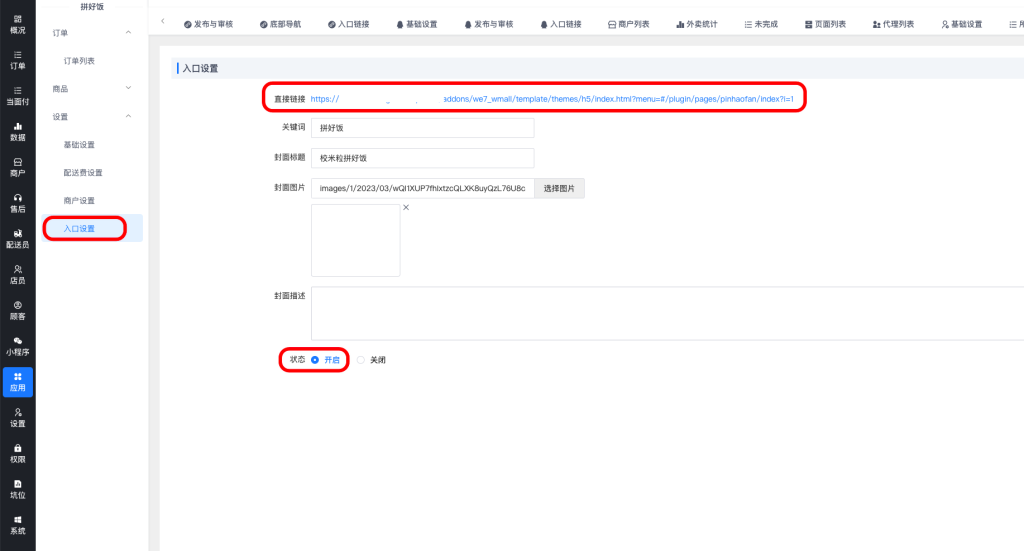
Task: Click the 订单 orders sidebar icon
Action: [17, 59]
